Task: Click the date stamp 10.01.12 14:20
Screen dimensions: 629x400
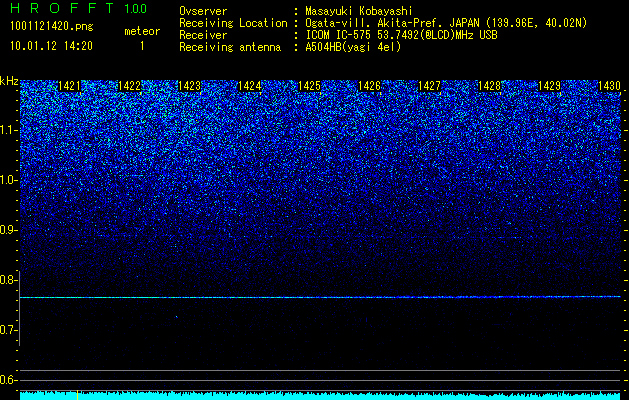Action: pos(51,46)
